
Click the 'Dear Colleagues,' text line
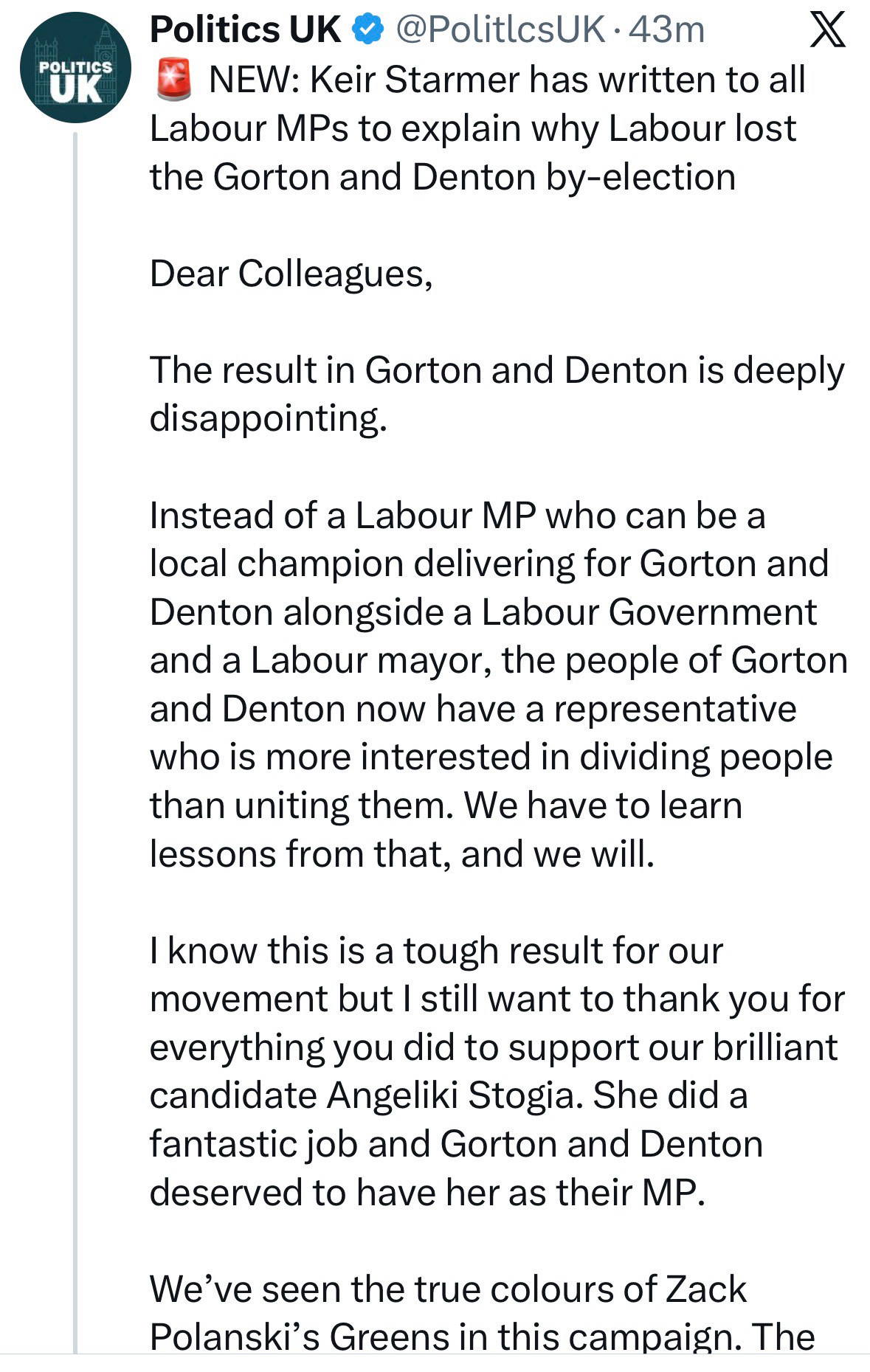(x=291, y=274)
